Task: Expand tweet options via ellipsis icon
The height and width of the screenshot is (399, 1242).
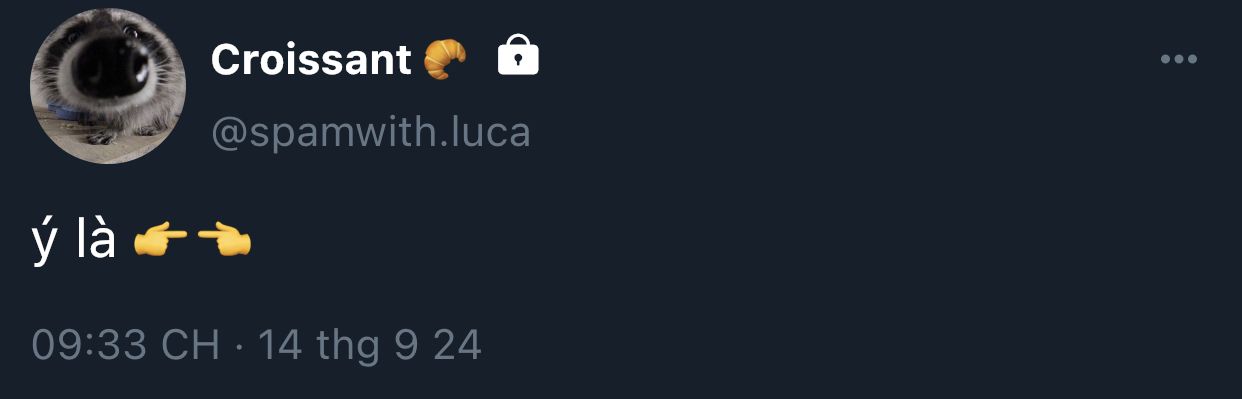Action: pyautogui.click(x=1178, y=60)
